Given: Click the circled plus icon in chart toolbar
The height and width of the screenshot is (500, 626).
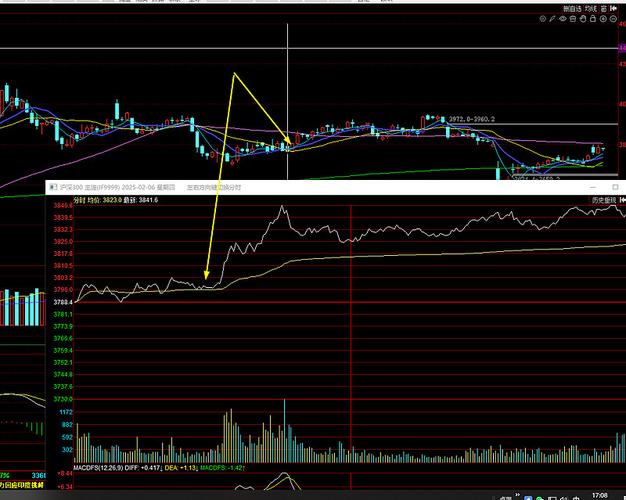Looking at the screenshot, I should 603,19.
